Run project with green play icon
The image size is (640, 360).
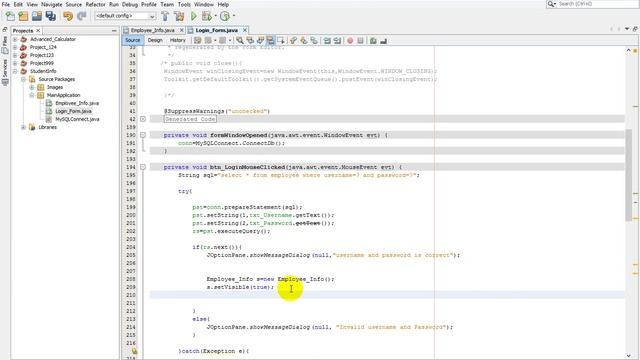[194, 16]
